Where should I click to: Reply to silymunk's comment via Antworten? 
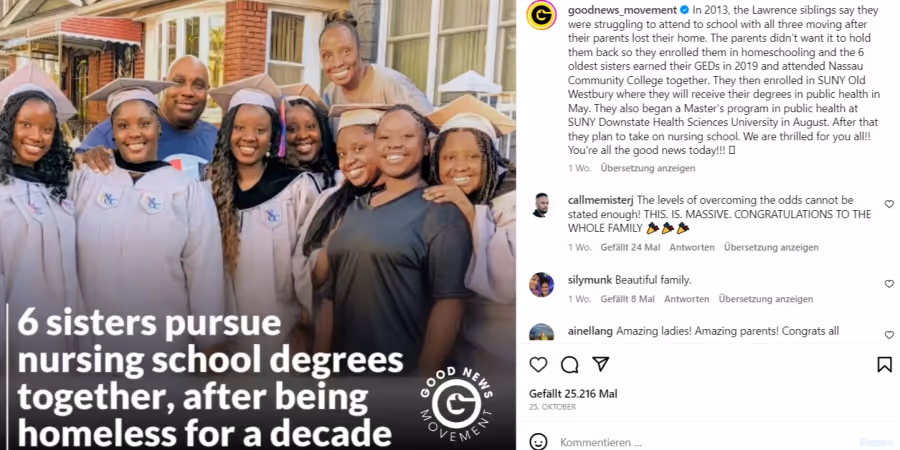click(x=686, y=299)
